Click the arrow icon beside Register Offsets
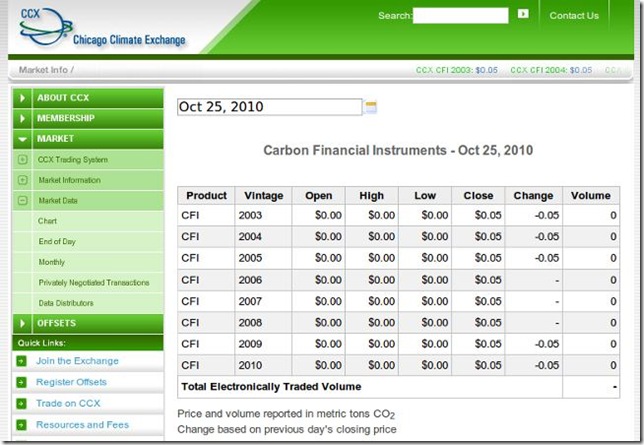The image size is (644, 445). pyautogui.click(x=21, y=383)
